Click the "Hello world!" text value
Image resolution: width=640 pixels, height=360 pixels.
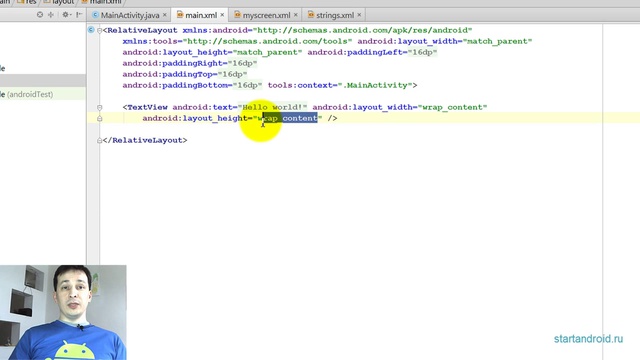click(x=272, y=107)
